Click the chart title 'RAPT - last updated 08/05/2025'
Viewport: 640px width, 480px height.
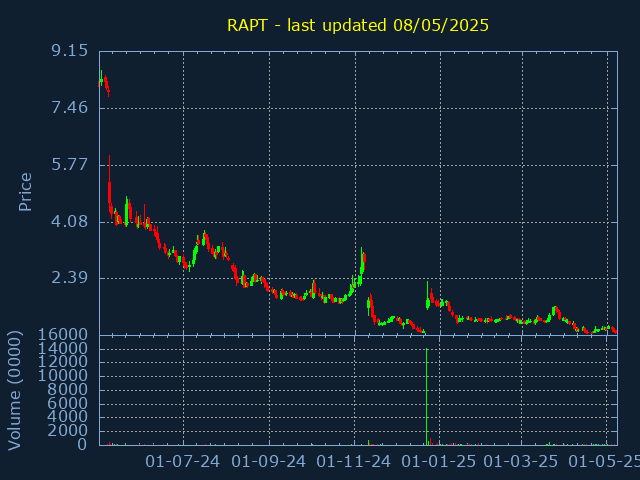[358, 25]
